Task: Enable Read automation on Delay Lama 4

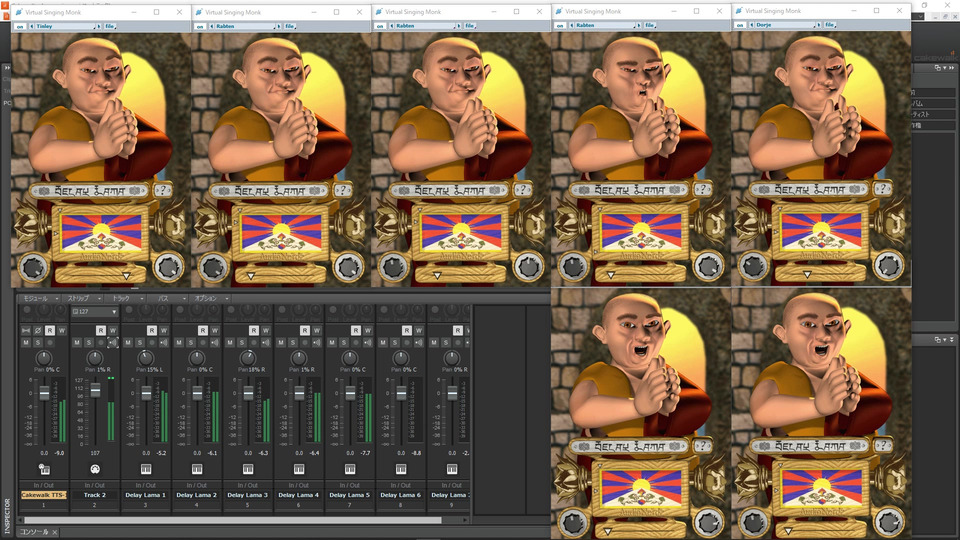Action: pos(304,330)
